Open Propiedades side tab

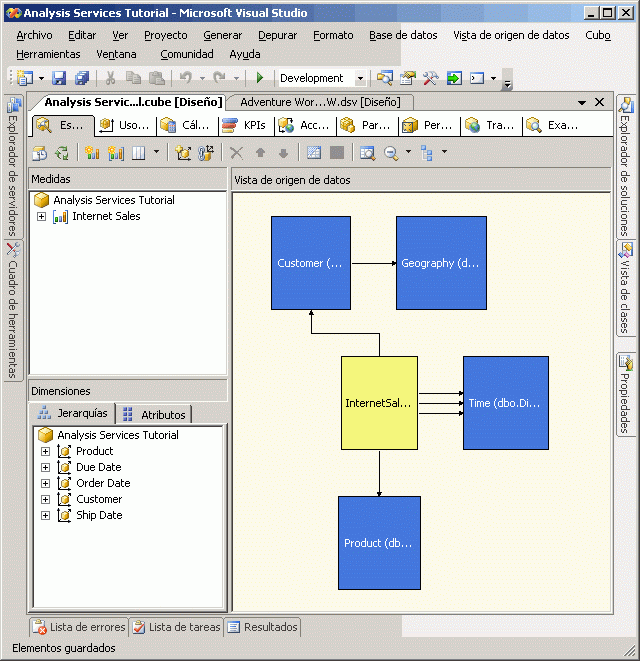point(626,395)
